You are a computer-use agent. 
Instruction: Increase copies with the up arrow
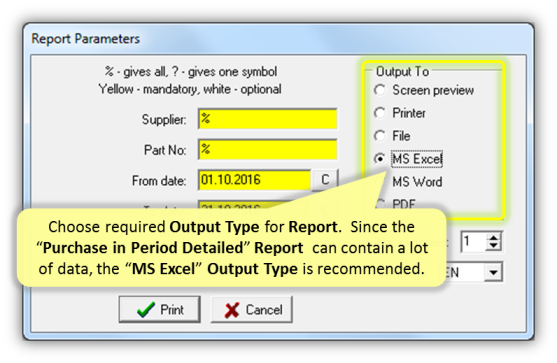493,237
